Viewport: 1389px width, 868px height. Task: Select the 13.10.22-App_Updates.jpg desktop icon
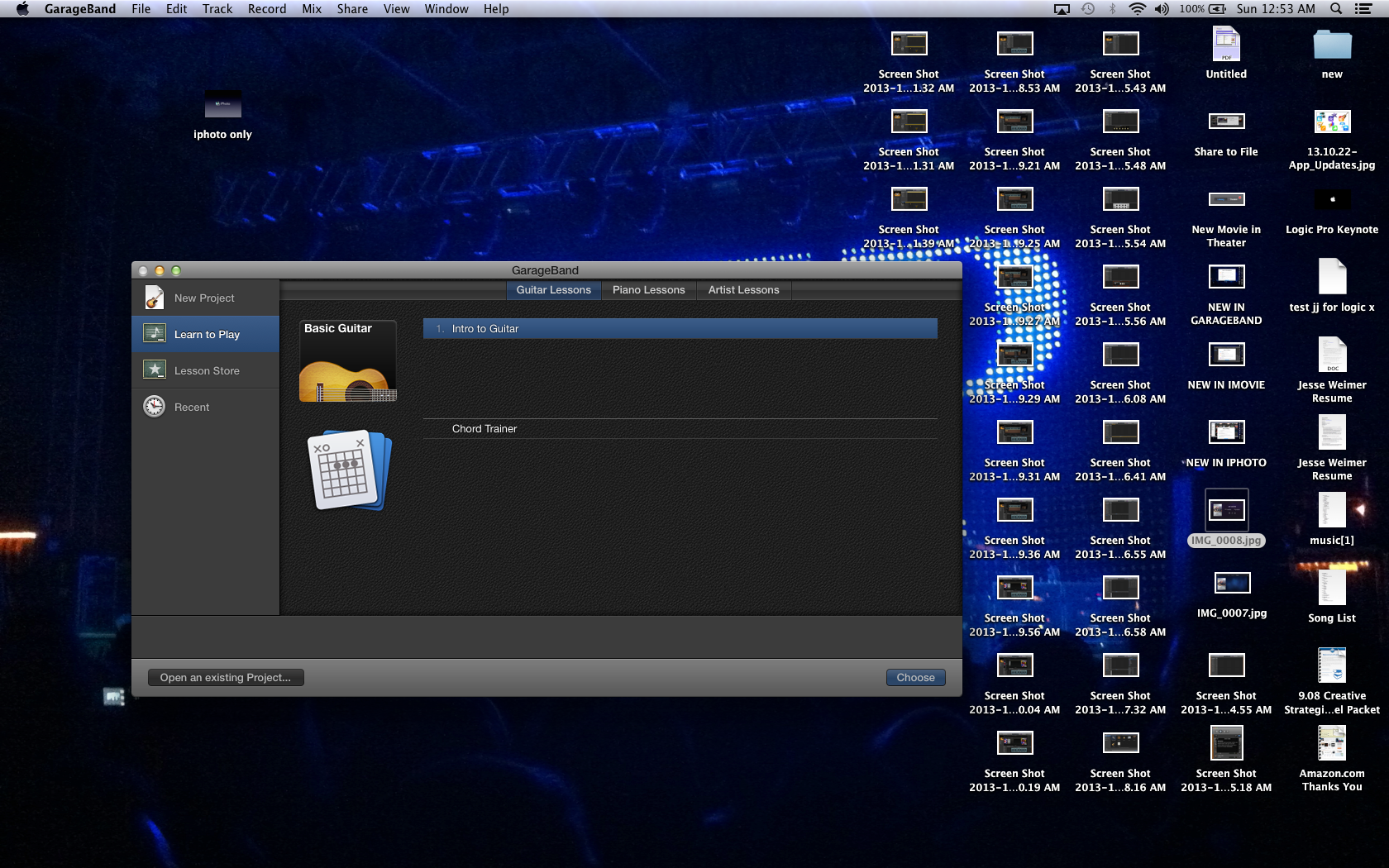point(1332,122)
